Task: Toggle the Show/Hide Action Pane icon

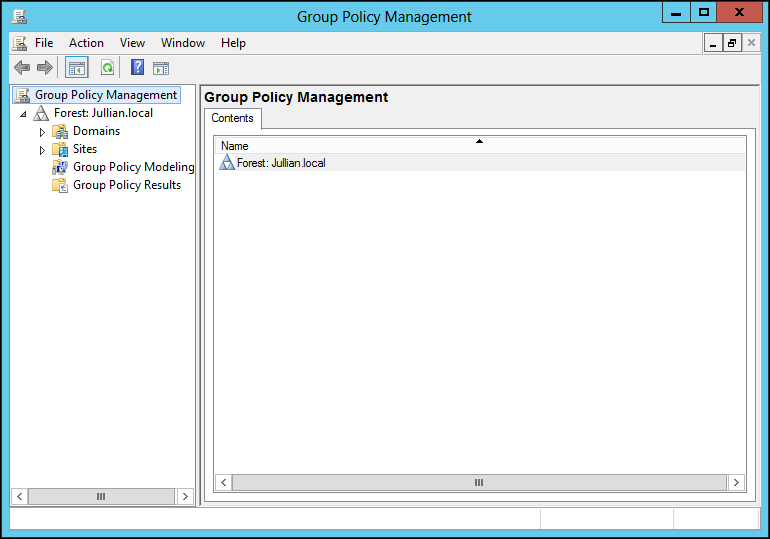Action: [161, 68]
